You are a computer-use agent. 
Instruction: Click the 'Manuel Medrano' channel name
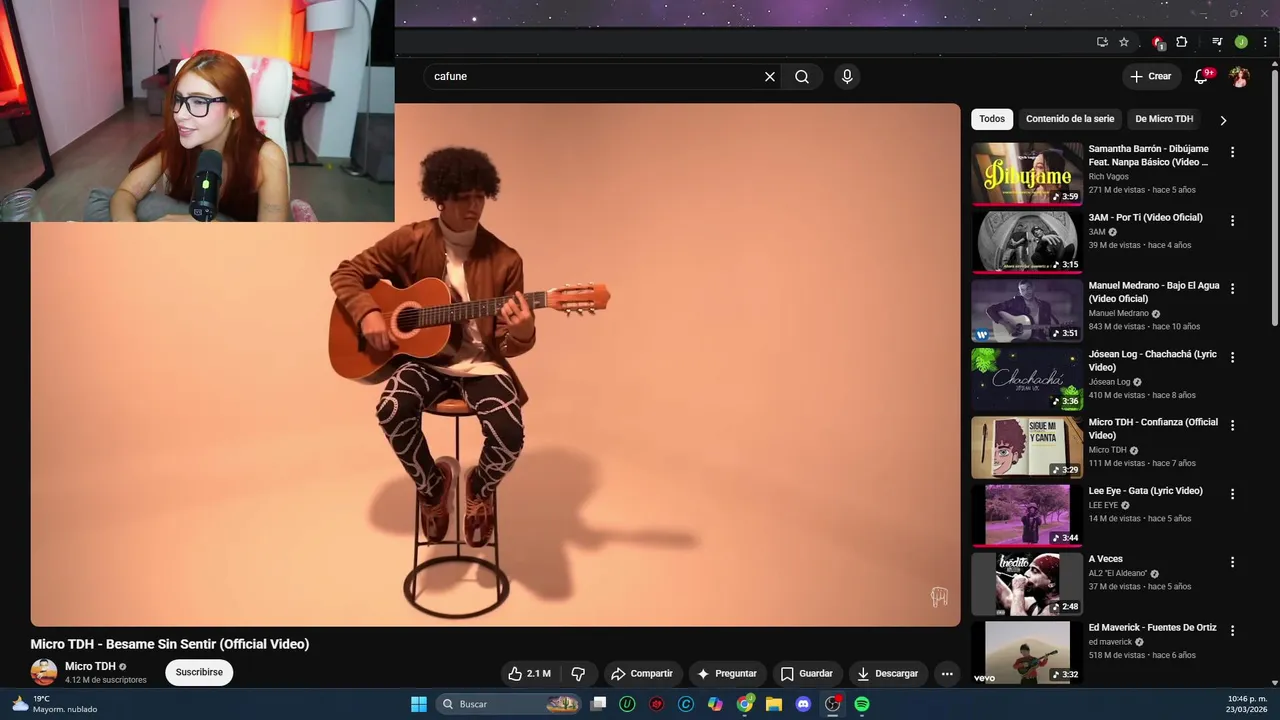[1119, 314]
